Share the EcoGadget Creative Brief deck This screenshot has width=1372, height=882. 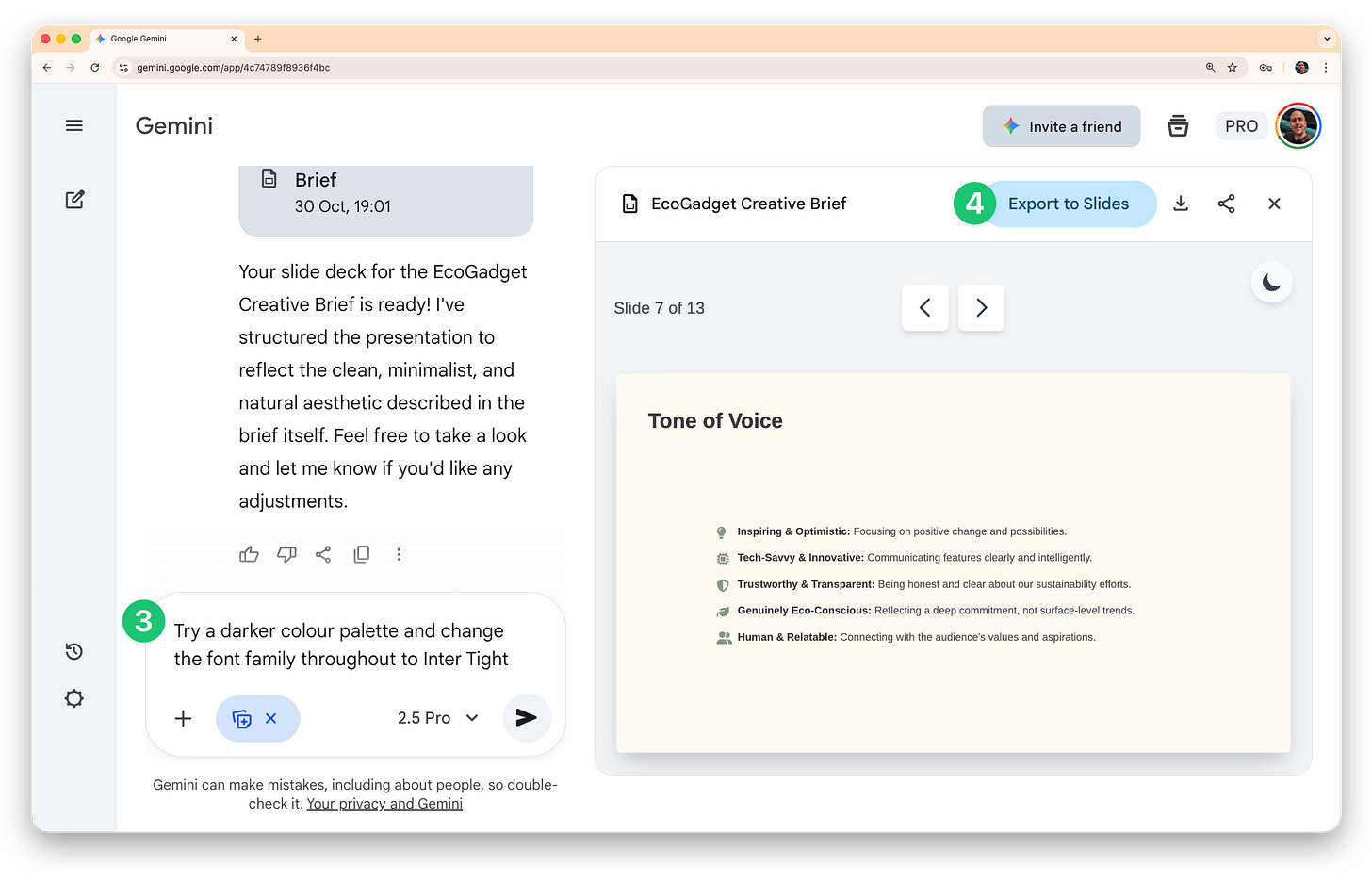tap(1226, 204)
